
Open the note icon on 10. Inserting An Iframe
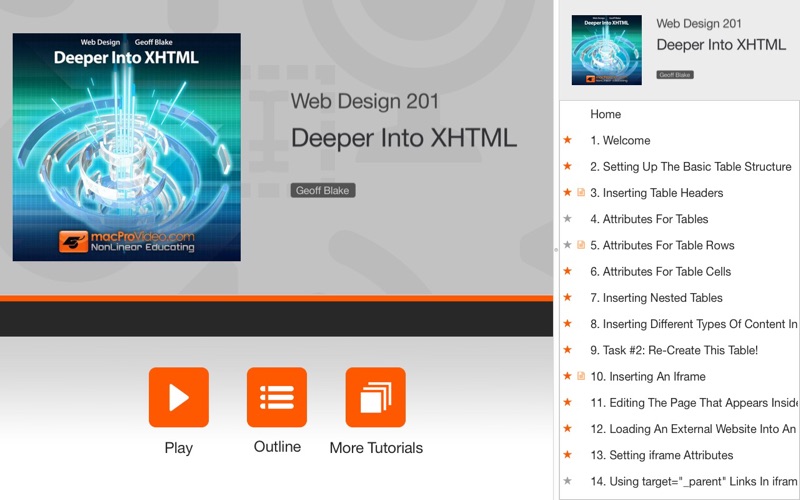pyautogui.click(x=581, y=376)
